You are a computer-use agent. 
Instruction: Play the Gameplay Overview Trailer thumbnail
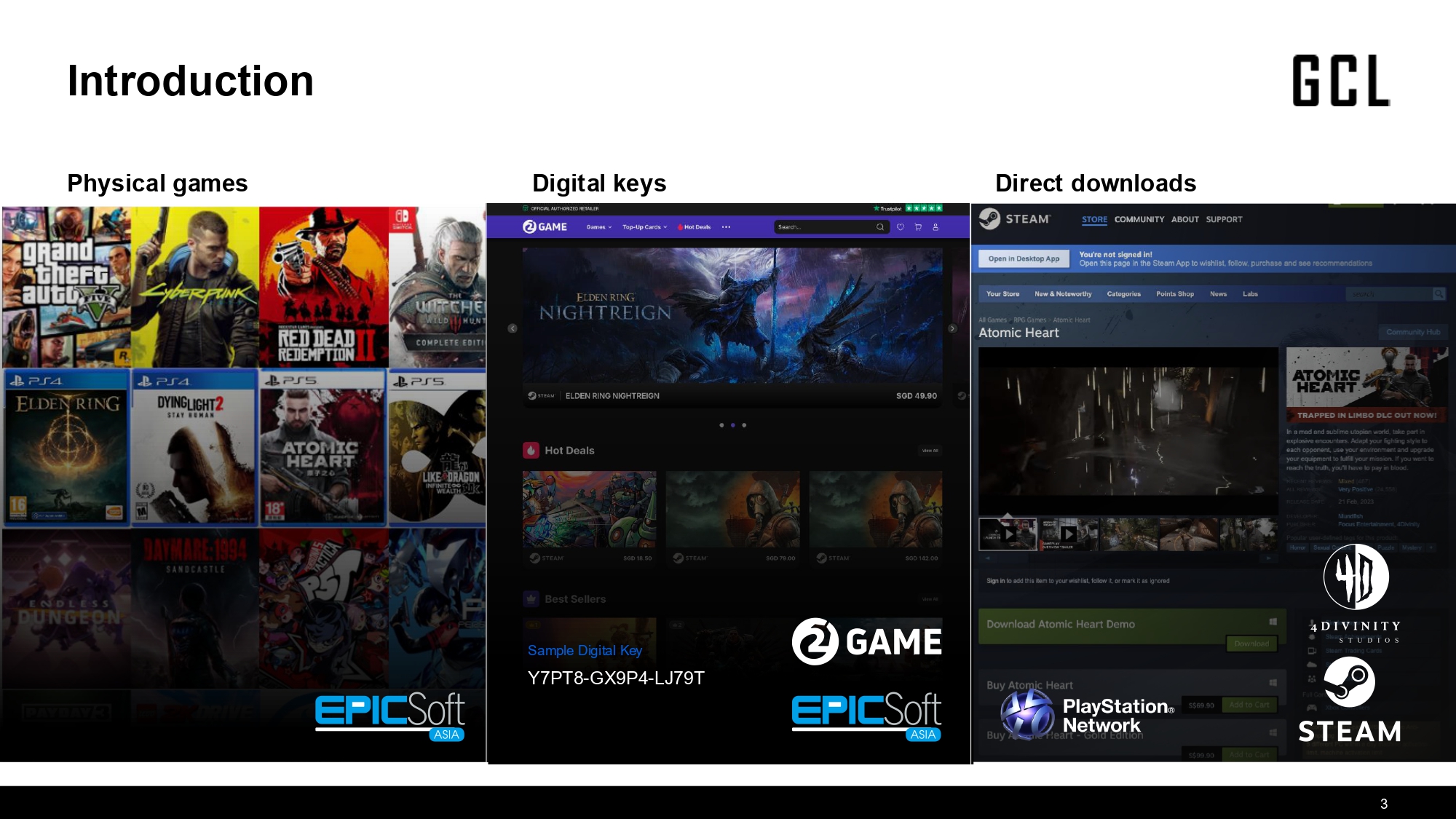point(1069,534)
